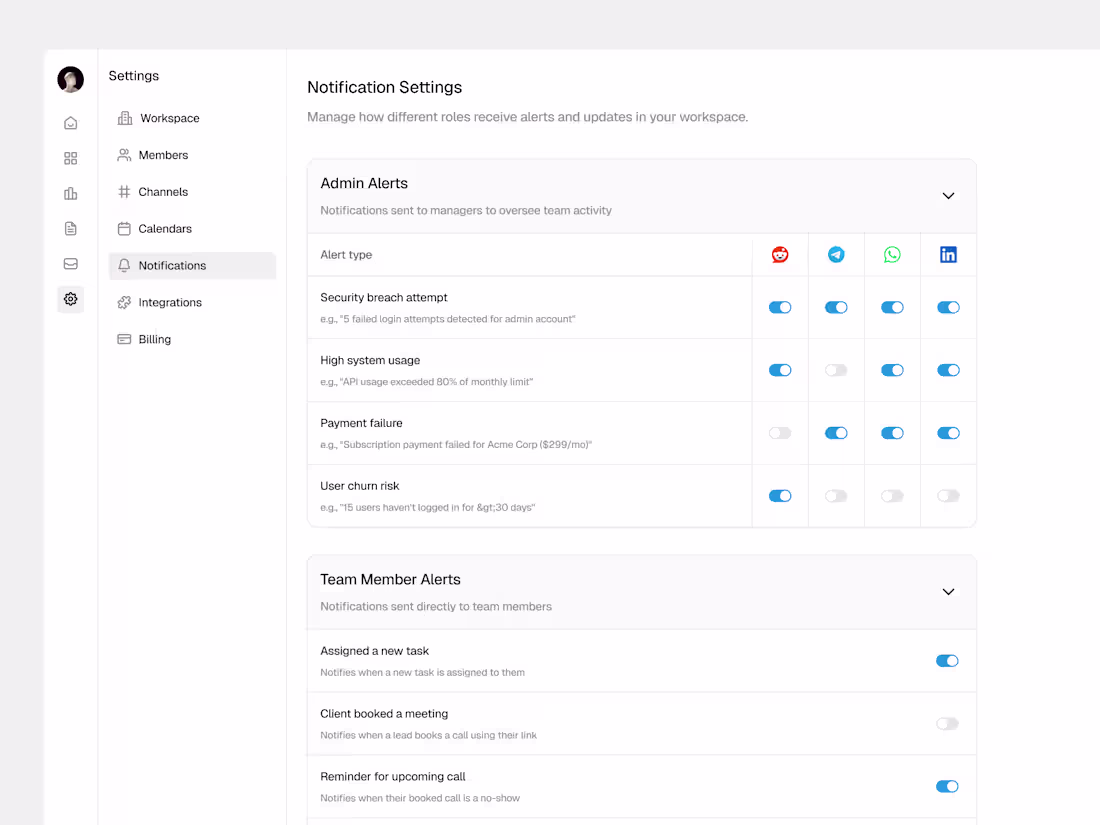Turn on Reddit alerts for Payment failure
Viewport: 1100px width, 825px height.
point(779,433)
